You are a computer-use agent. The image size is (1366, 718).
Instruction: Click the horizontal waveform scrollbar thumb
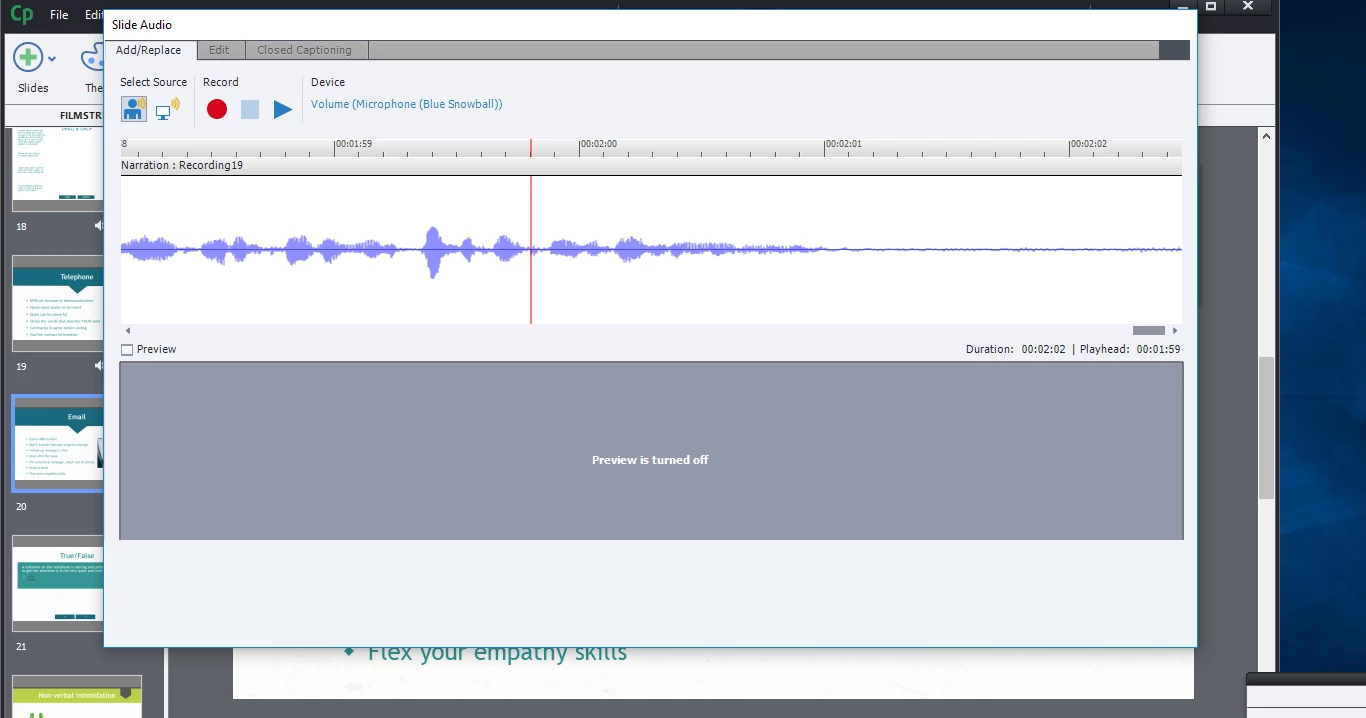pyautogui.click(x=1149, y=331)
